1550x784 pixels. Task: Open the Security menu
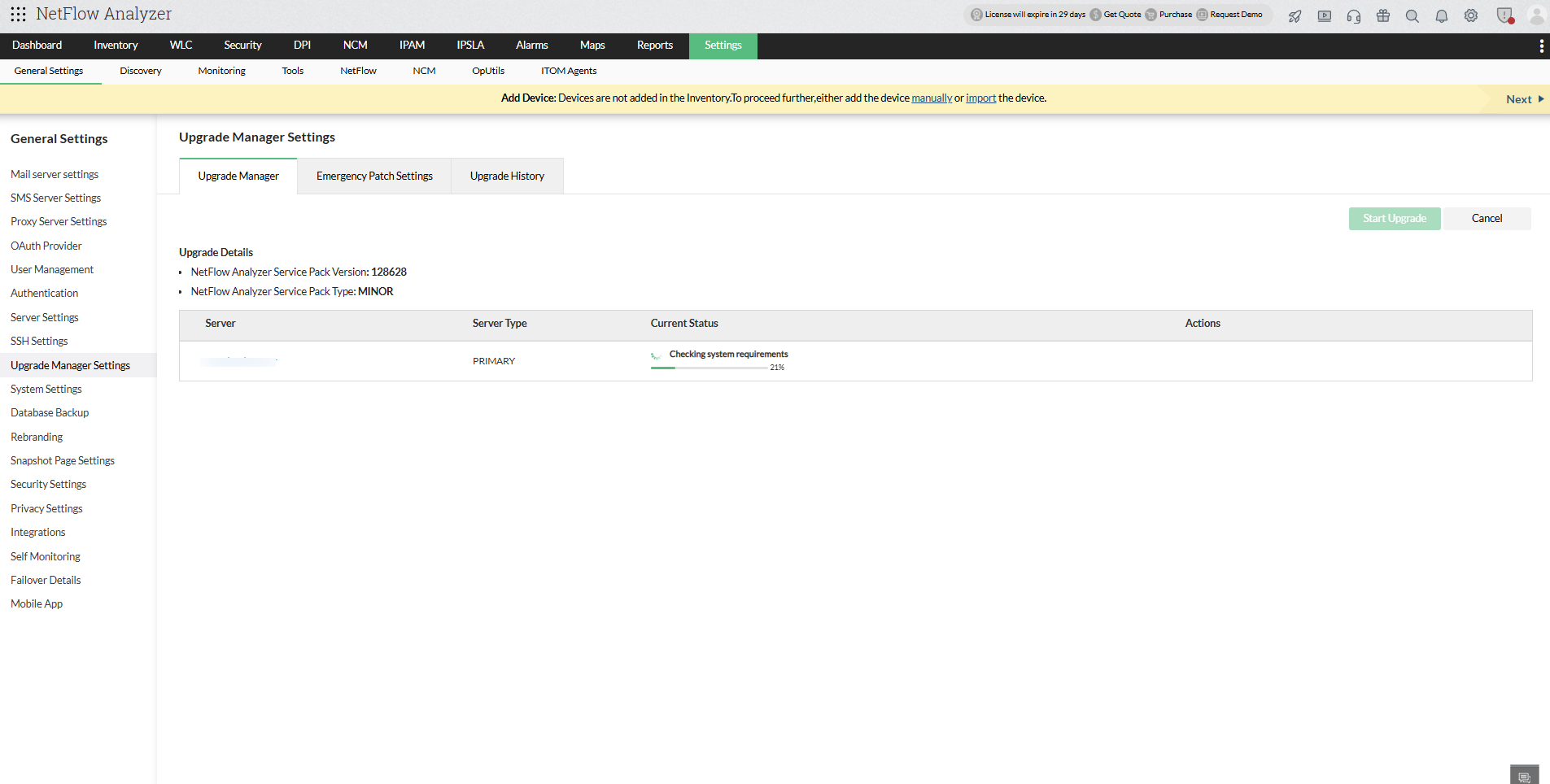242,46
